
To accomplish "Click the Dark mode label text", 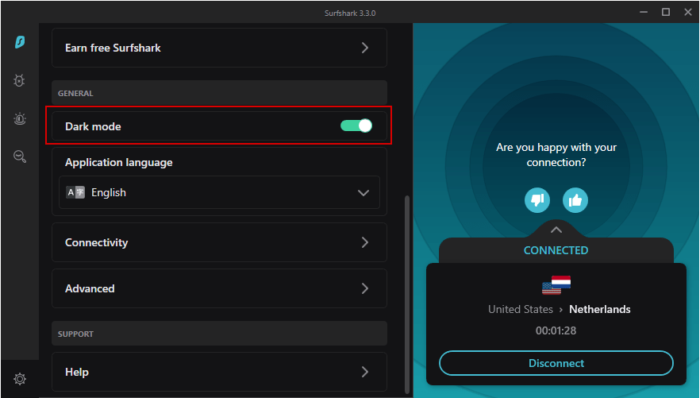I will point(93,126).
